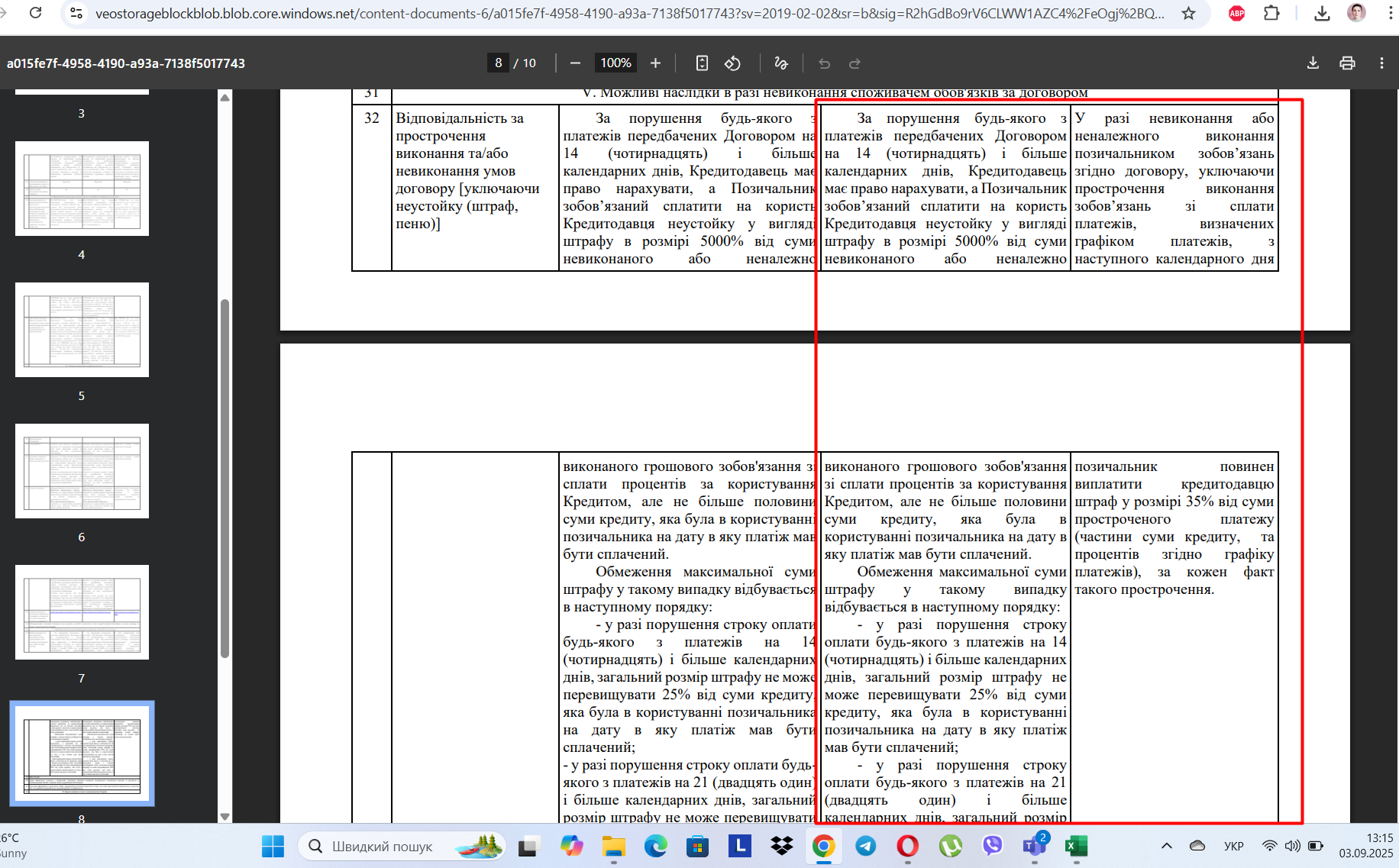Switch the УКР keyboard language indicator

point(1233,846)
